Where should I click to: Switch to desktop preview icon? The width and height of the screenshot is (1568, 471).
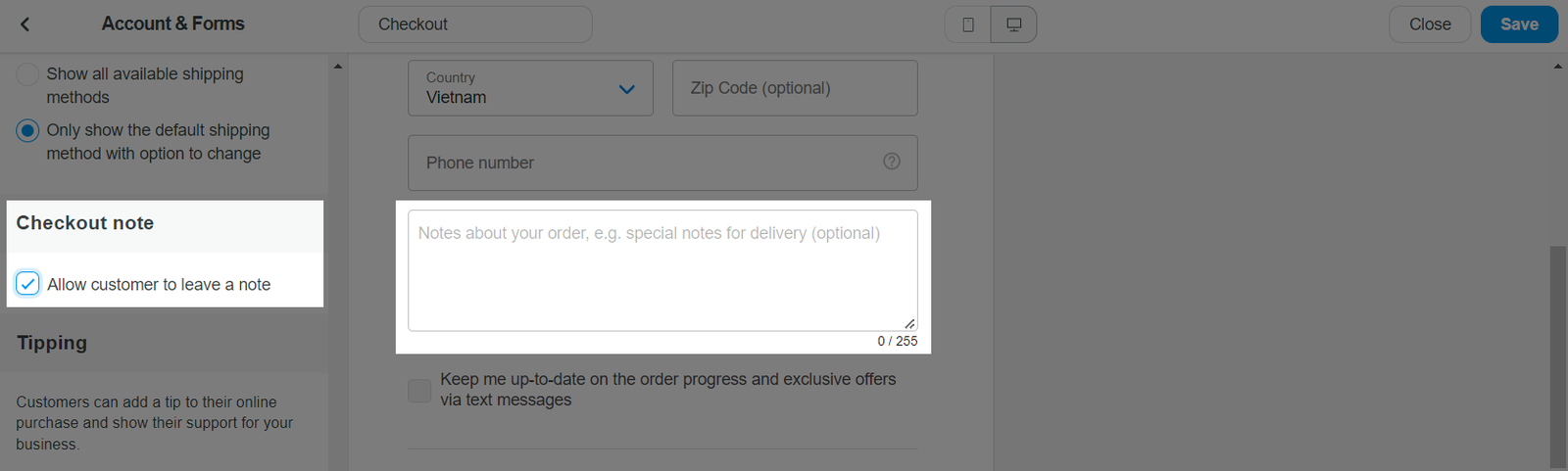[1013, 24]
